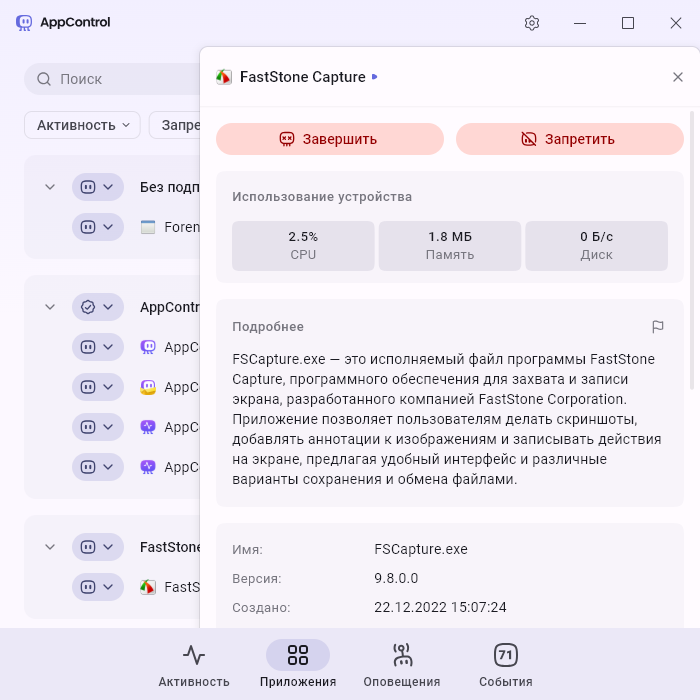The height and width of the screenshot is (700, 700).
Task: Click Завершить to terminate the process
Action: click(330, 139)
